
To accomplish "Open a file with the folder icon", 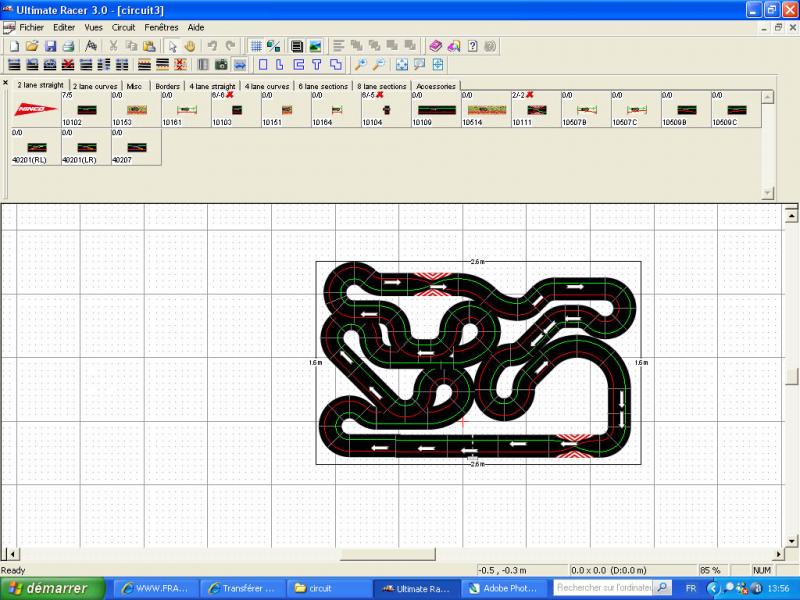I will pyautogui.click(x=32, y=46).
